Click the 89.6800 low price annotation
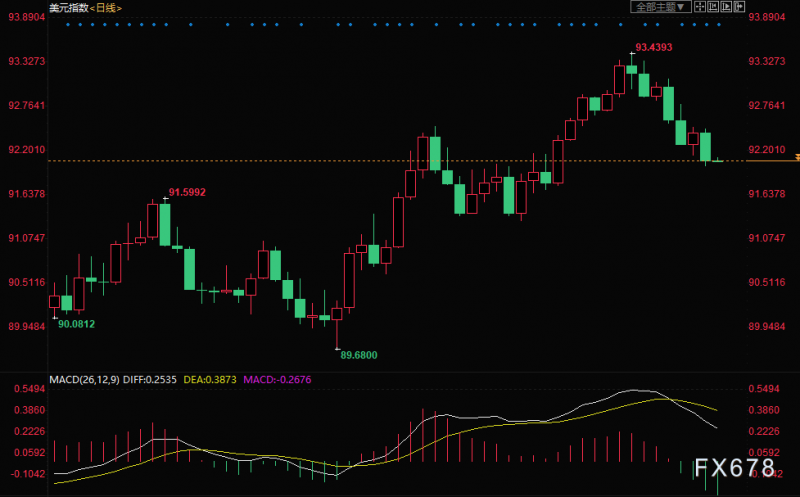Screen dimensions: 800x497 click(x=359, y=355)
